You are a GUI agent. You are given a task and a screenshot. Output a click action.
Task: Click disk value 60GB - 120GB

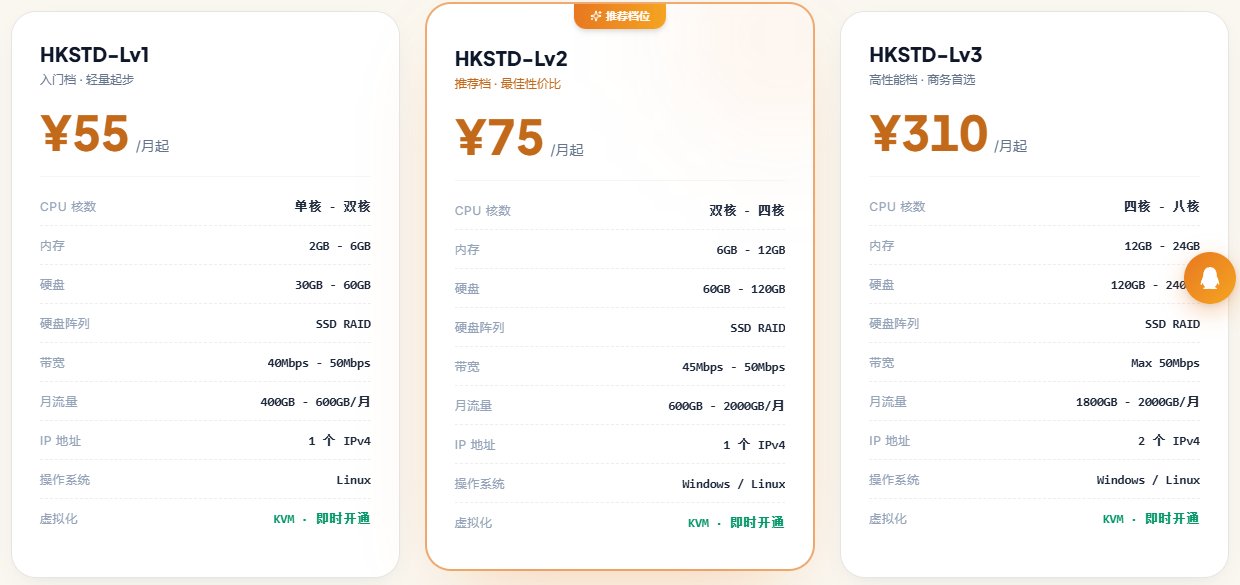coord(744,289)
